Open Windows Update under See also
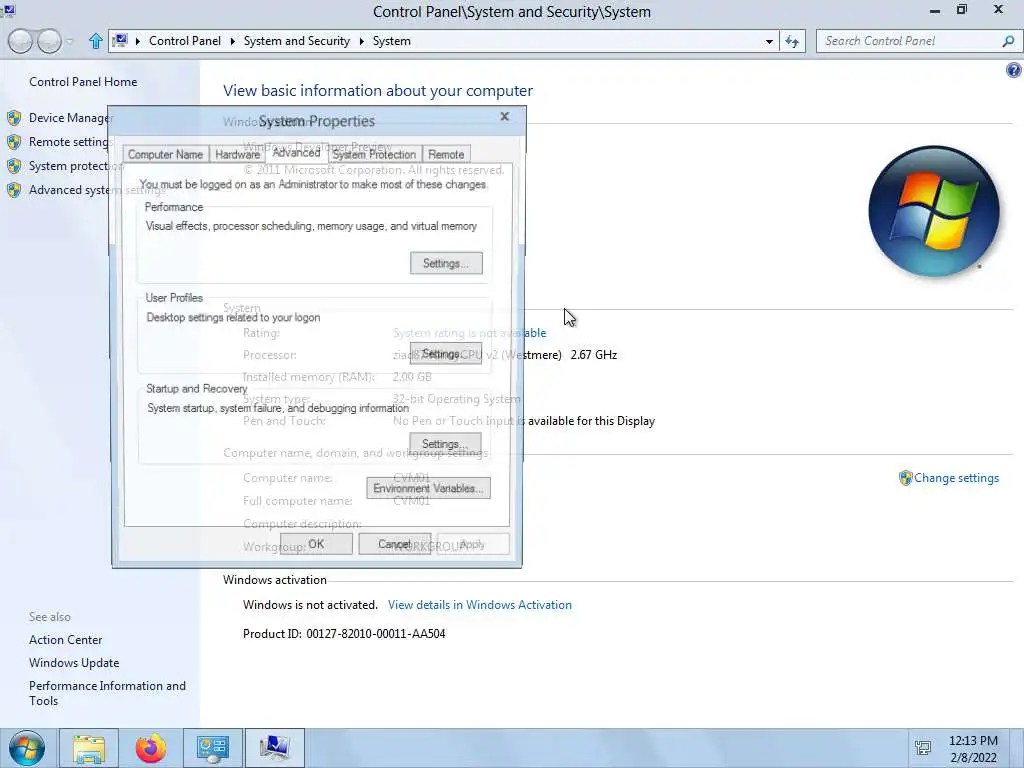 pyautogui.click(x=74, y=663)
